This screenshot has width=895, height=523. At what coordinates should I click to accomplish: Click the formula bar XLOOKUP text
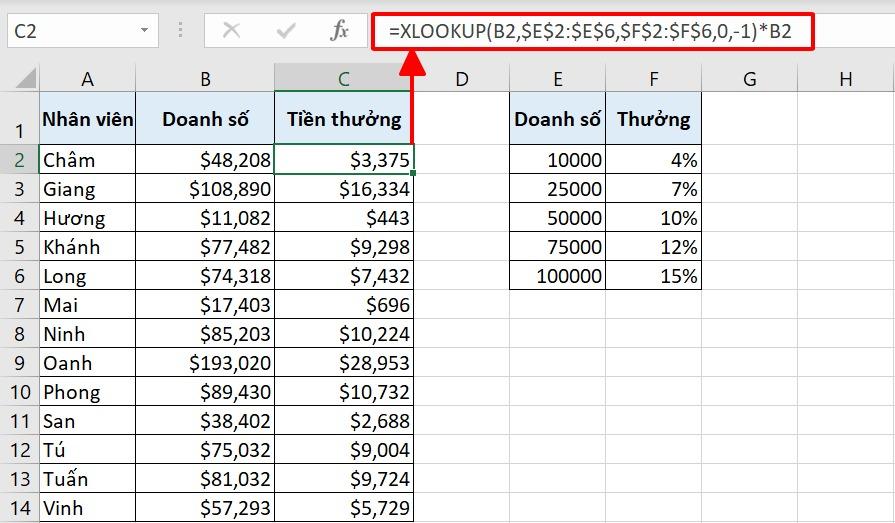(590, 31)
